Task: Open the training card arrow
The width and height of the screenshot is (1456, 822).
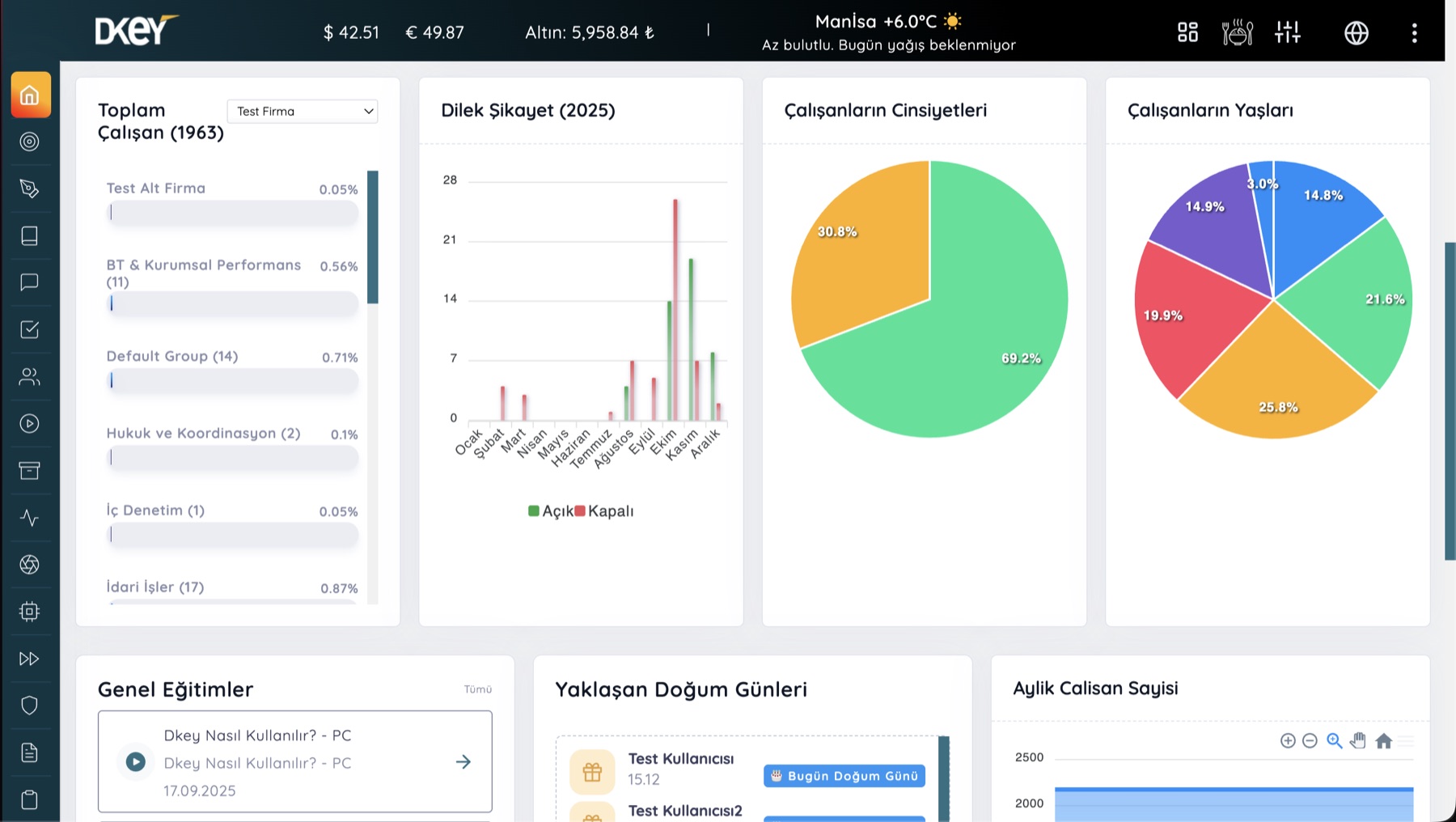Action: 463,762
